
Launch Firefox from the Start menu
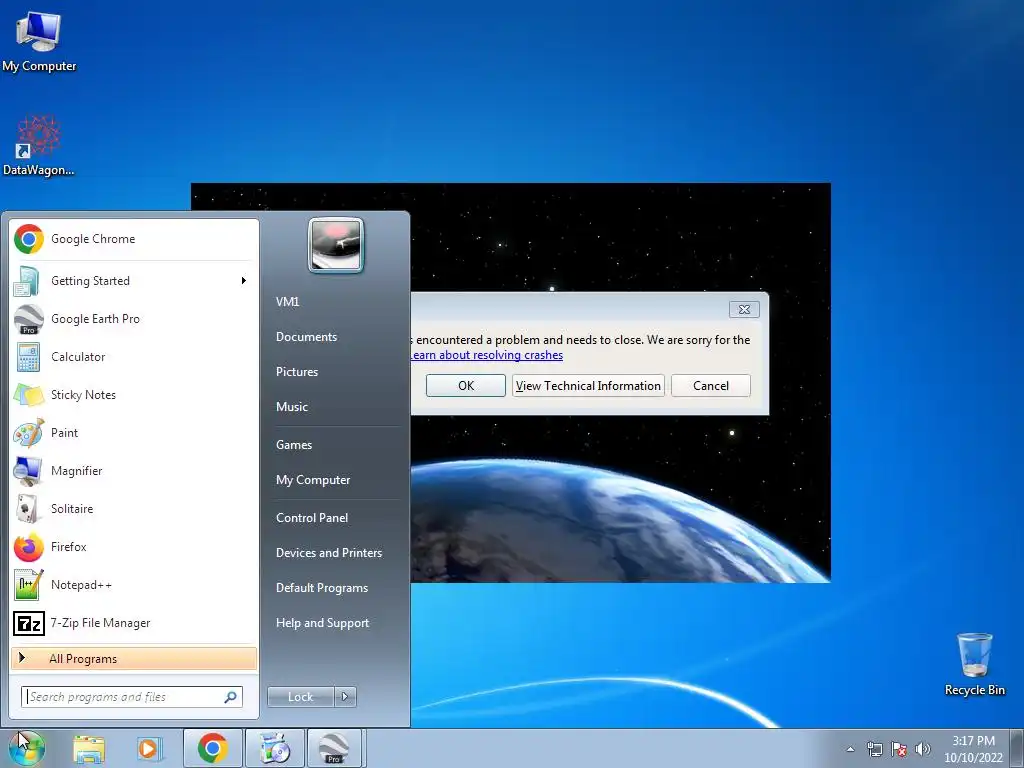coord(134,547)
